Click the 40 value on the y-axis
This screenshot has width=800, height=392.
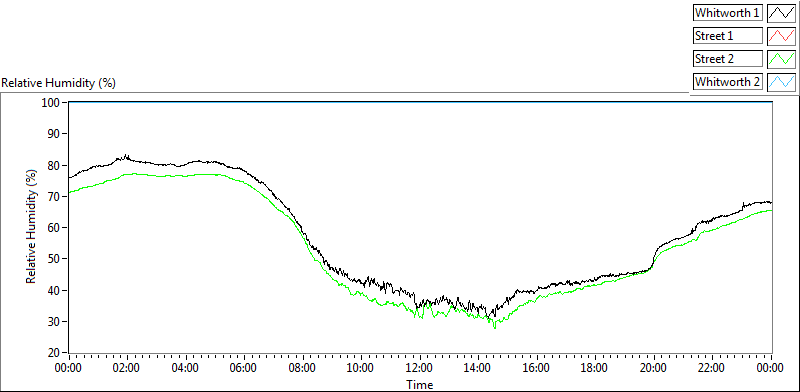point(55,290)
